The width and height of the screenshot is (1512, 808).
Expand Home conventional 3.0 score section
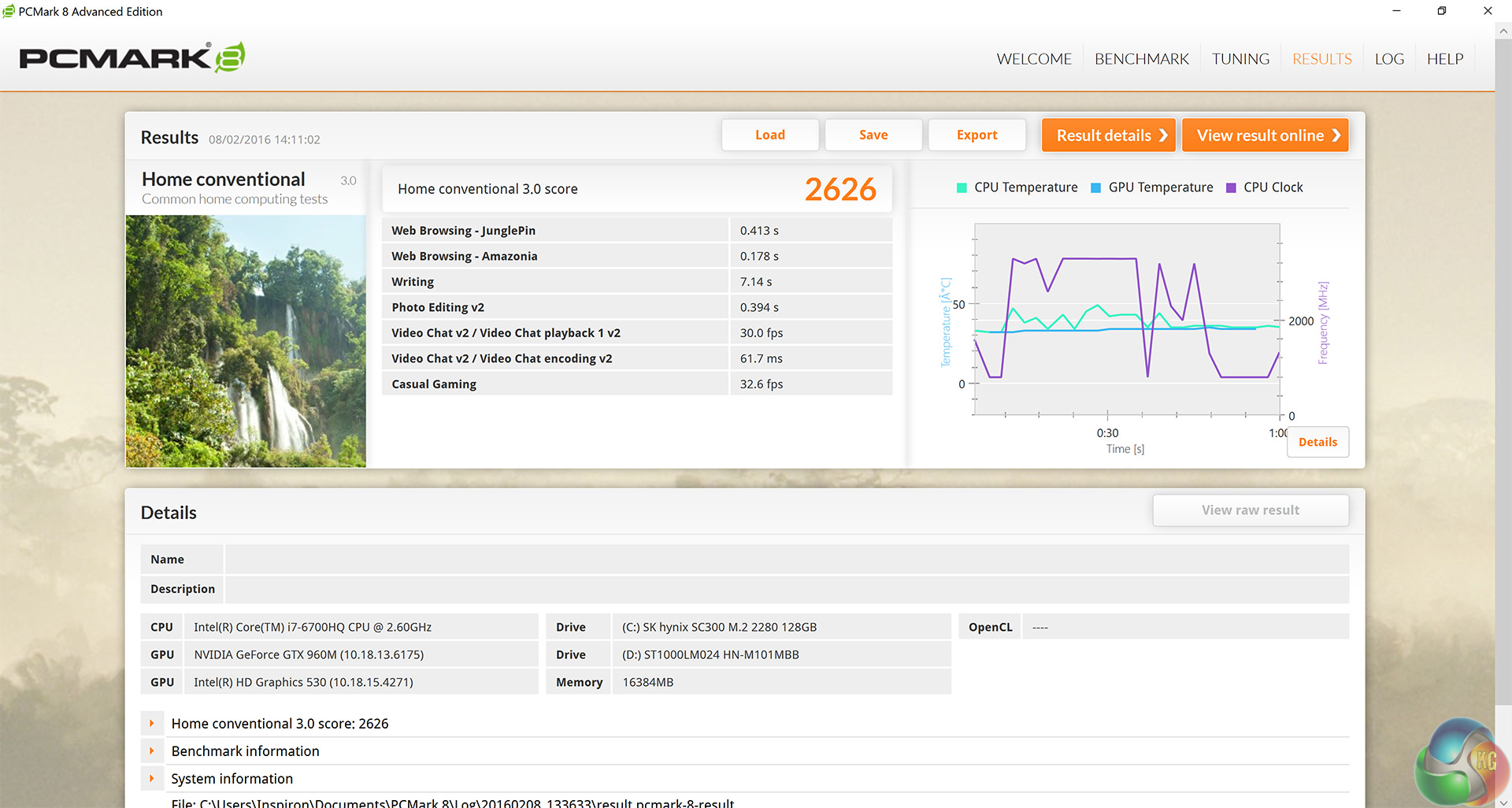pyautogui.click(x=152, y=723)
